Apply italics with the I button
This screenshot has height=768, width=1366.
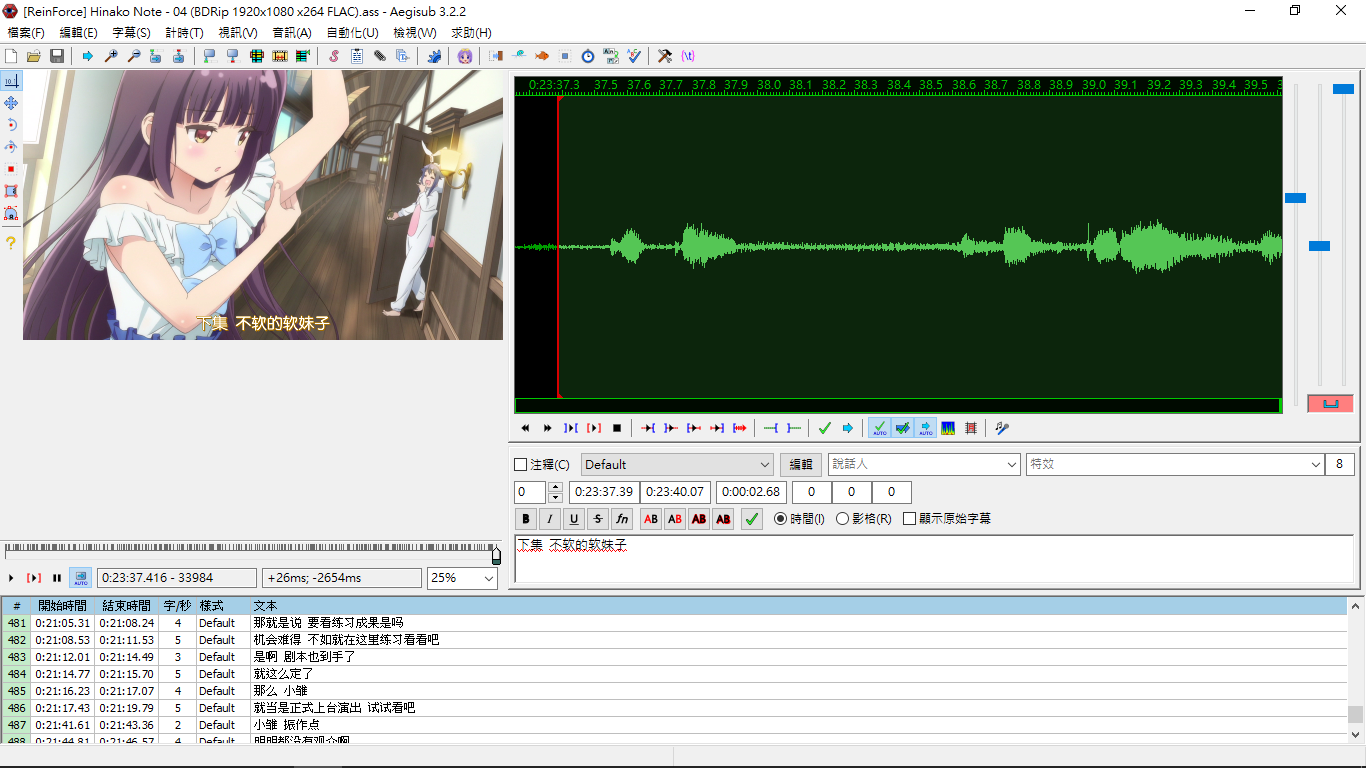550,519
